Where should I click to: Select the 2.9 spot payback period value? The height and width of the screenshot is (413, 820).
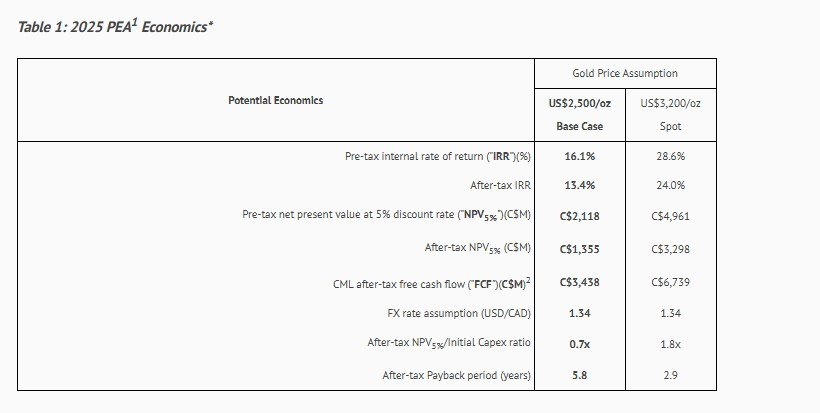[x=670, y=375]
